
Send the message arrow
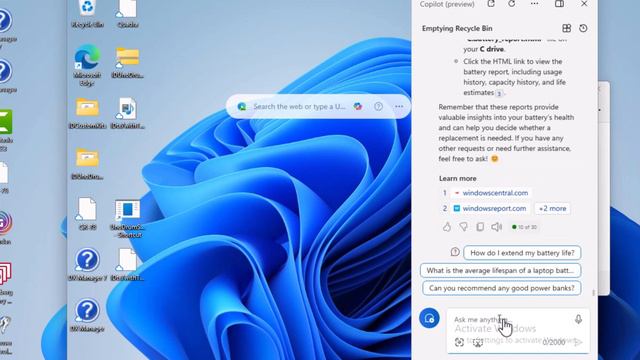[578, 342]
